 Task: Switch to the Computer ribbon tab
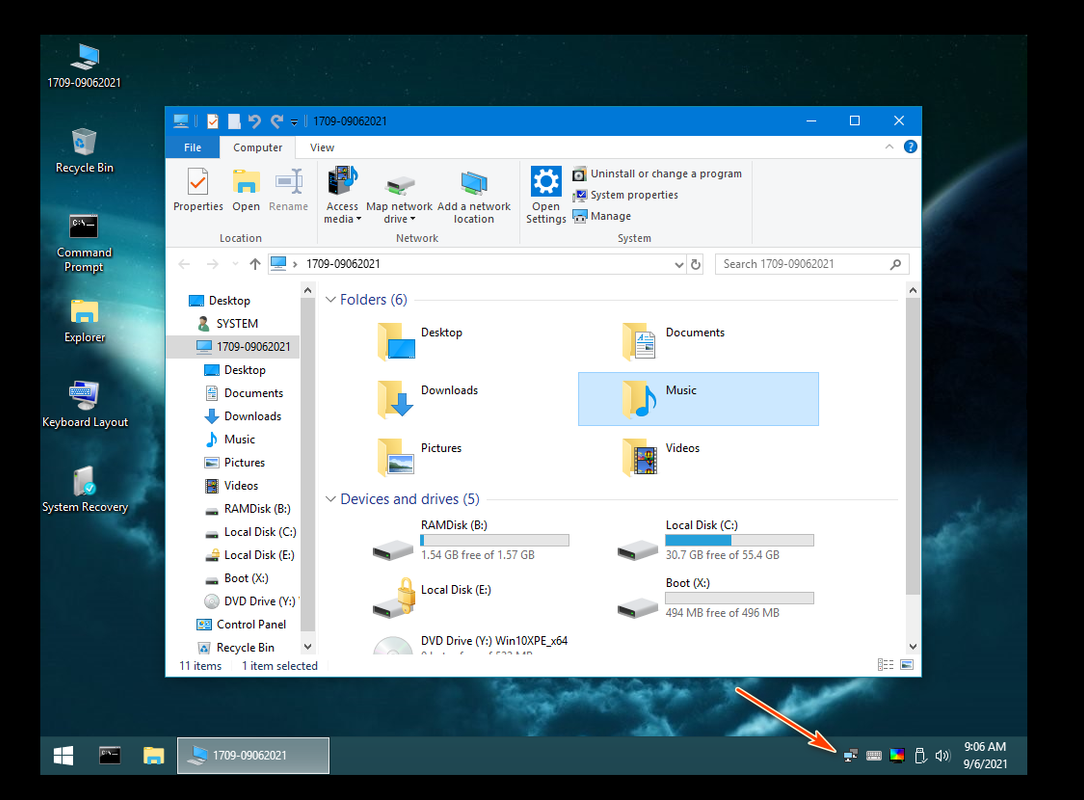point(257,147)
